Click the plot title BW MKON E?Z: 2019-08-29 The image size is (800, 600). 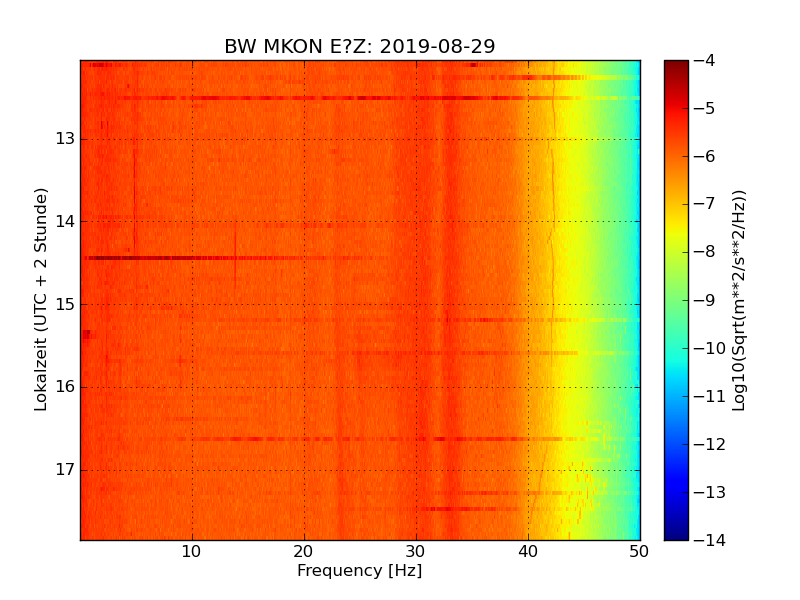tap(360, 46)
